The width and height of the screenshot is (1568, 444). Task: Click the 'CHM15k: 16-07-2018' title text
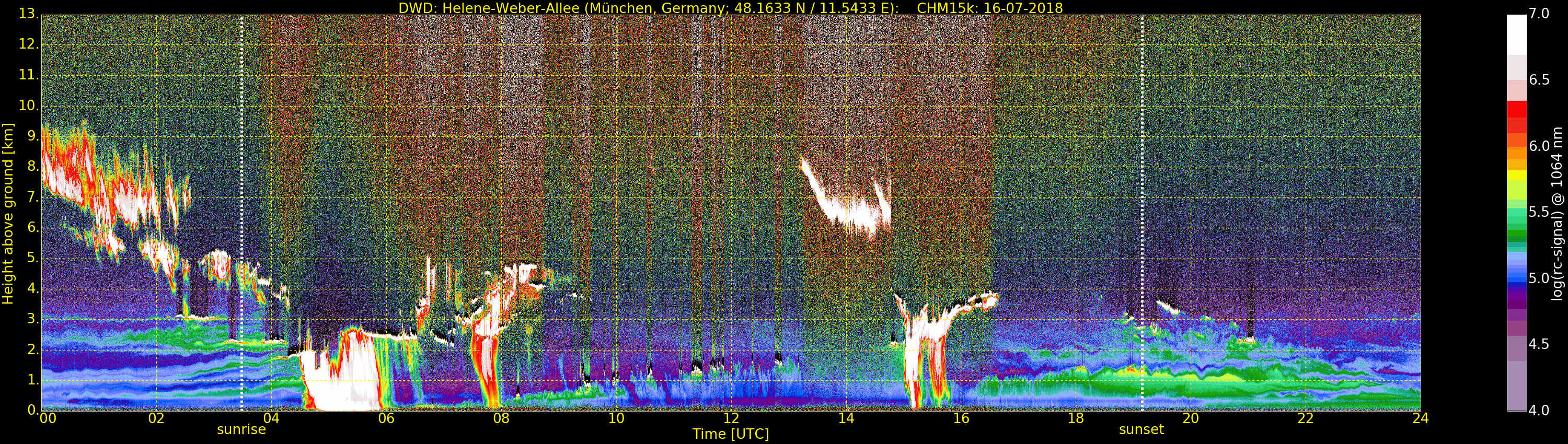point(990,8)
